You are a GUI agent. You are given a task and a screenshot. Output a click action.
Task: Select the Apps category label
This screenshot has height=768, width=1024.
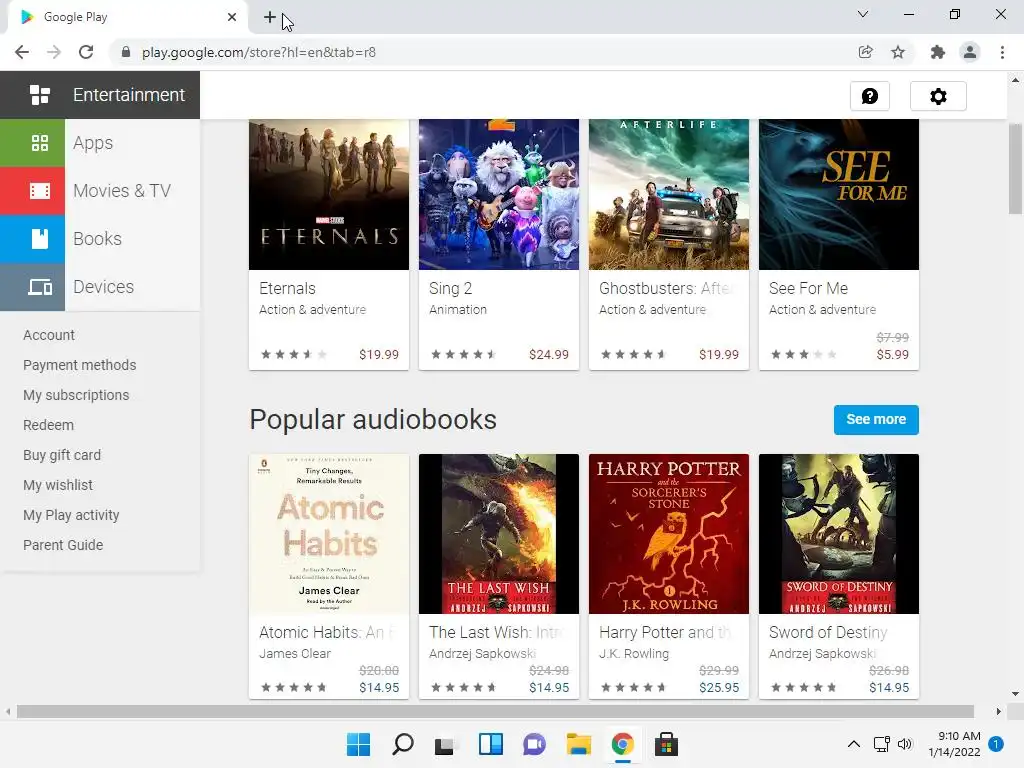click(93, 142)
